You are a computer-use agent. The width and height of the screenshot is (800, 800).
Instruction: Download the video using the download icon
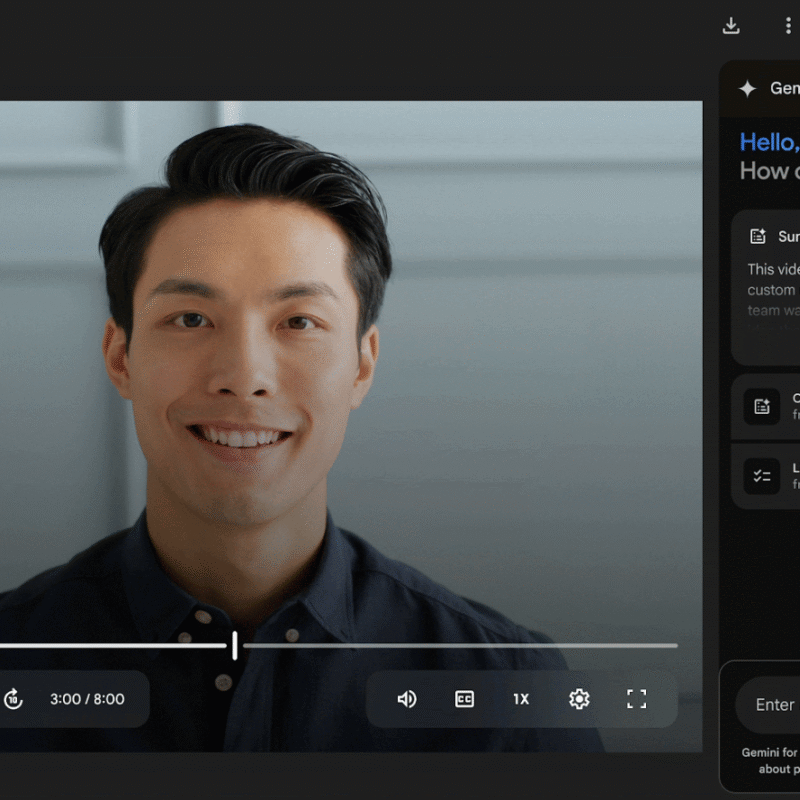pyautogui.click(x=731, y=26)
